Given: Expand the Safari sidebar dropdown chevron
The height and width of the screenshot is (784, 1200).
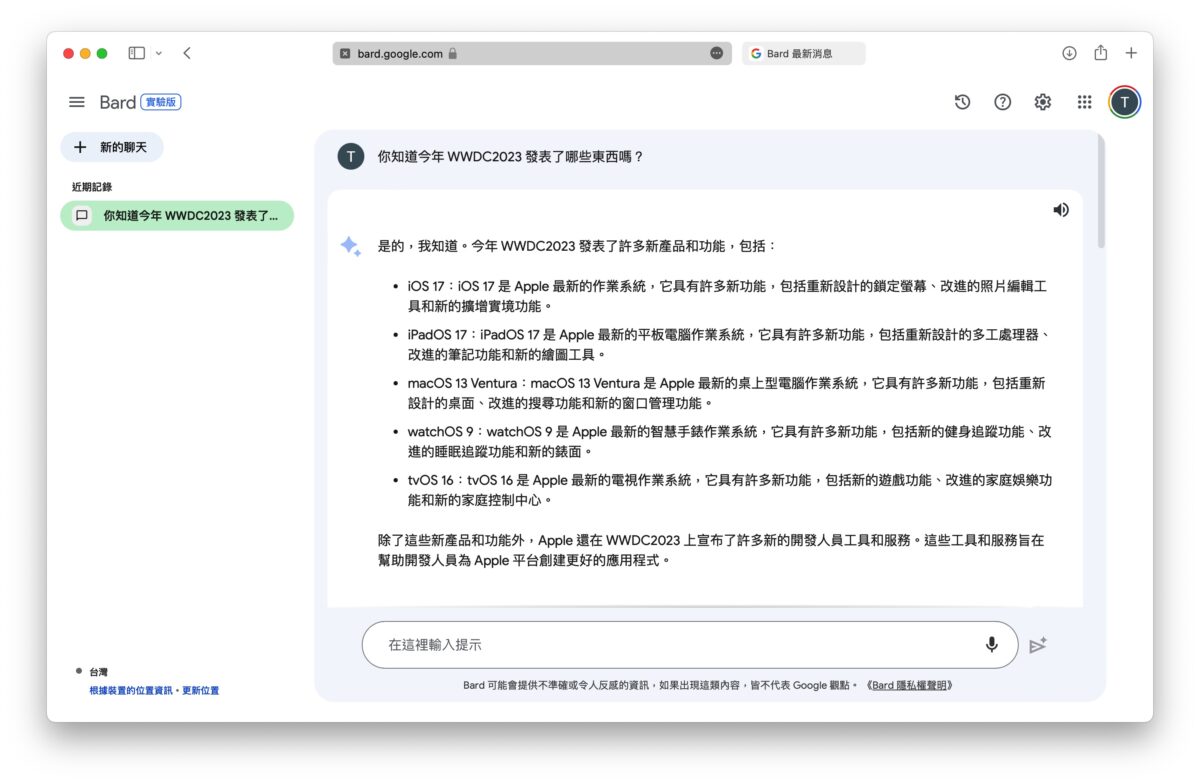Looking at the screenshot, I should pyautogui.click(x=159, y=53).
